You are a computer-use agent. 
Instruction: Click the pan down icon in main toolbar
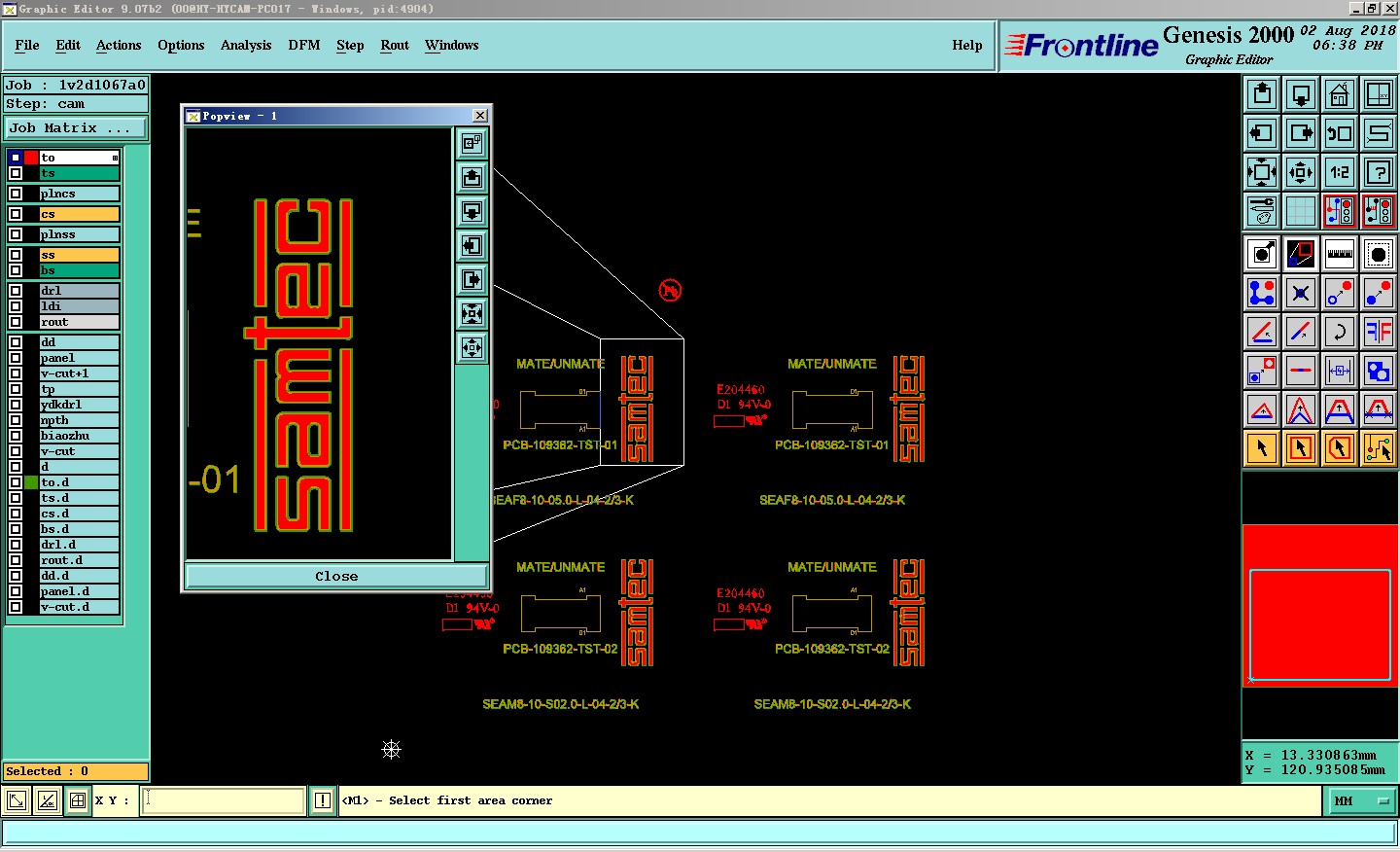coord(1301,94)
